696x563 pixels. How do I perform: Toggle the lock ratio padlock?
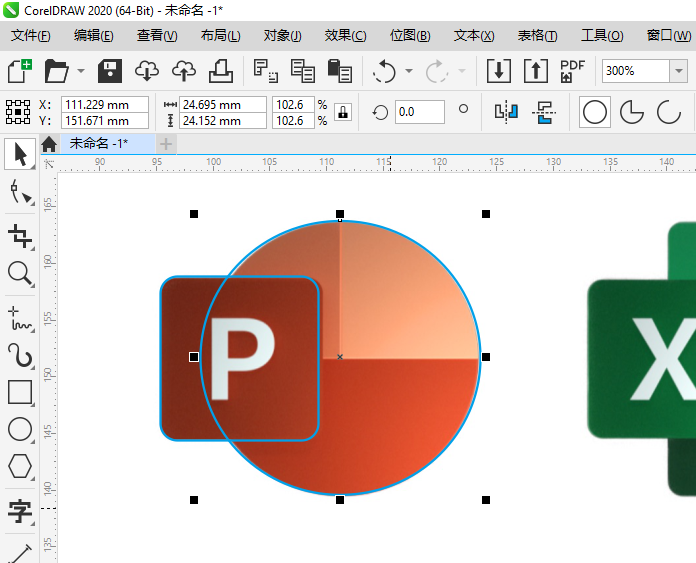point(343,112)
